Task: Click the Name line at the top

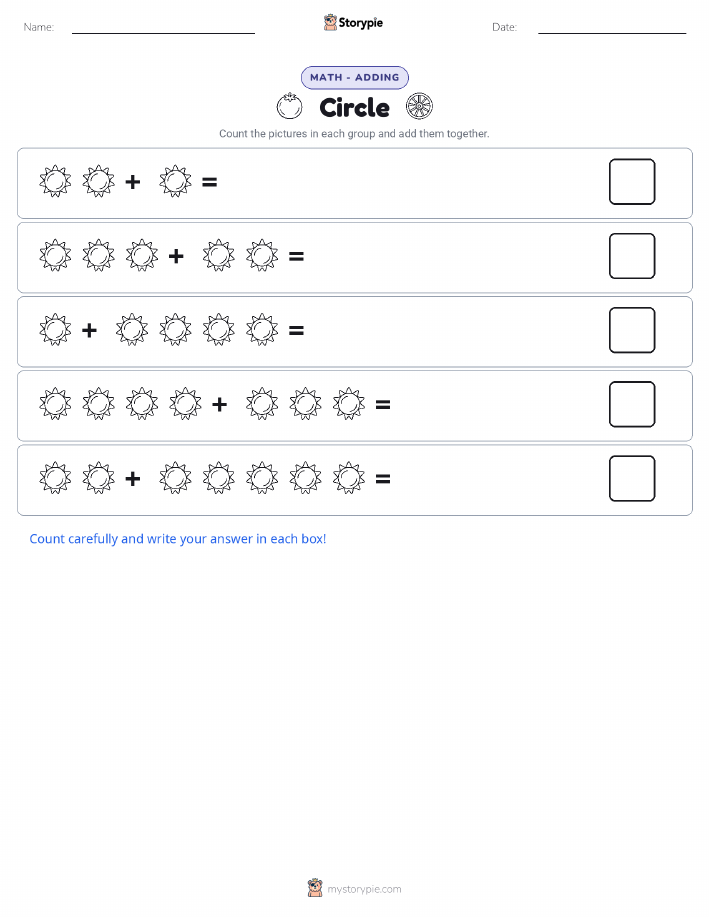Action: tap(163, 33)
